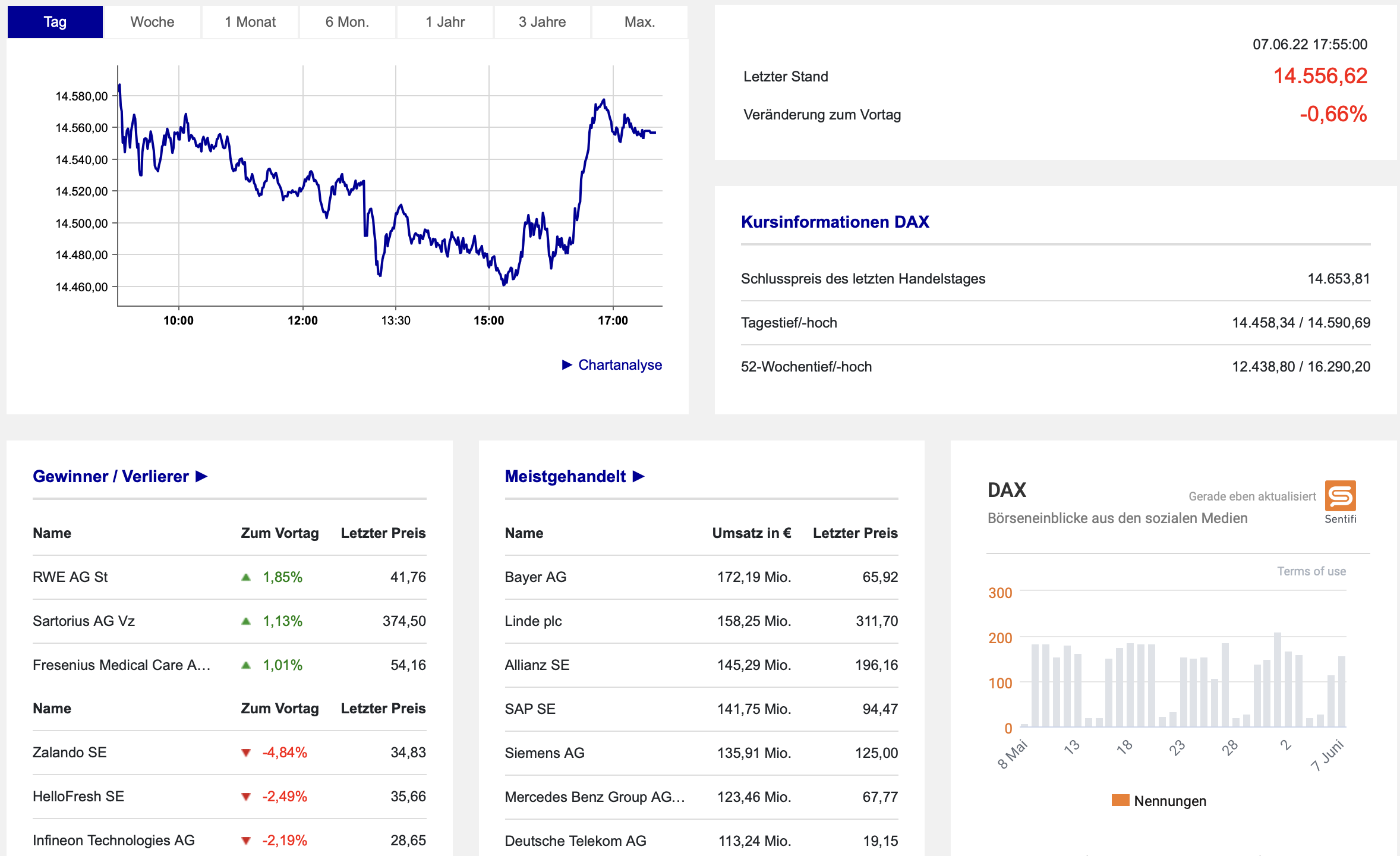Click the green up arrow for Sartorius AG Vz
Screen dimensions: 1400x856
click(246, 621)
